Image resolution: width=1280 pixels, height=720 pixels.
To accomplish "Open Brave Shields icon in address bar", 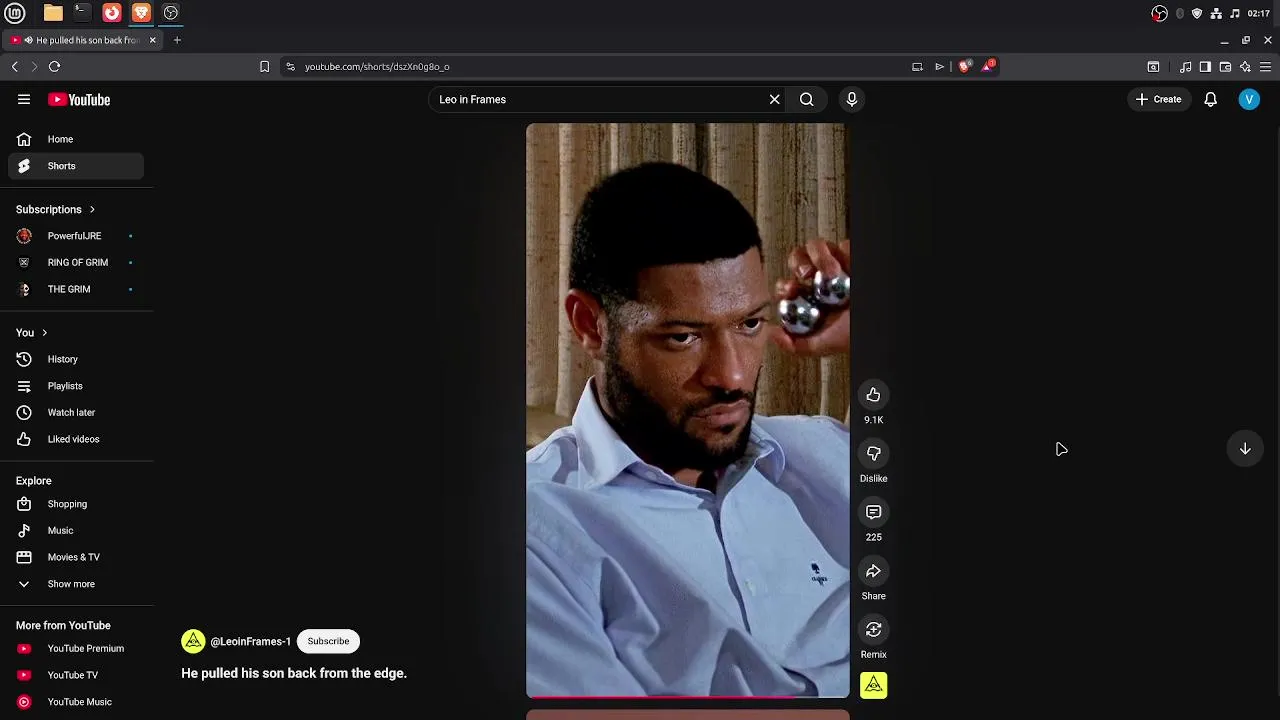I will point(964,66).
